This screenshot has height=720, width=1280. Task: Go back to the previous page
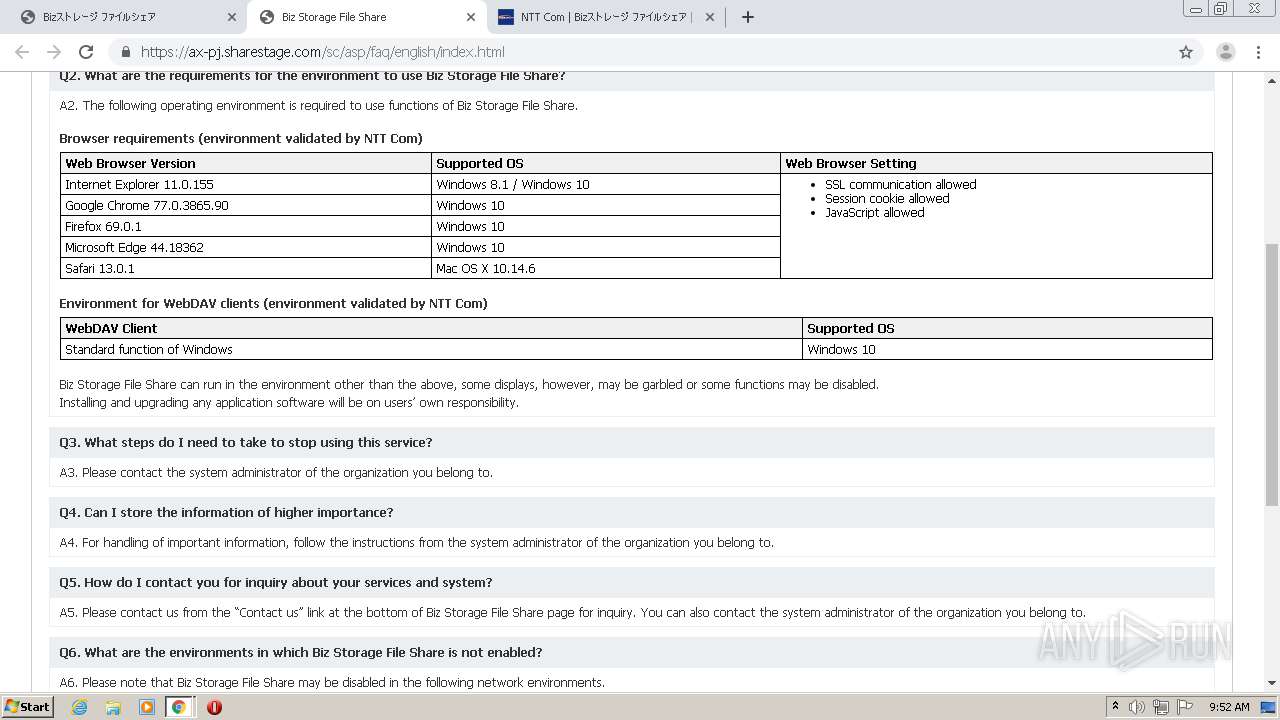pos(22,52)
